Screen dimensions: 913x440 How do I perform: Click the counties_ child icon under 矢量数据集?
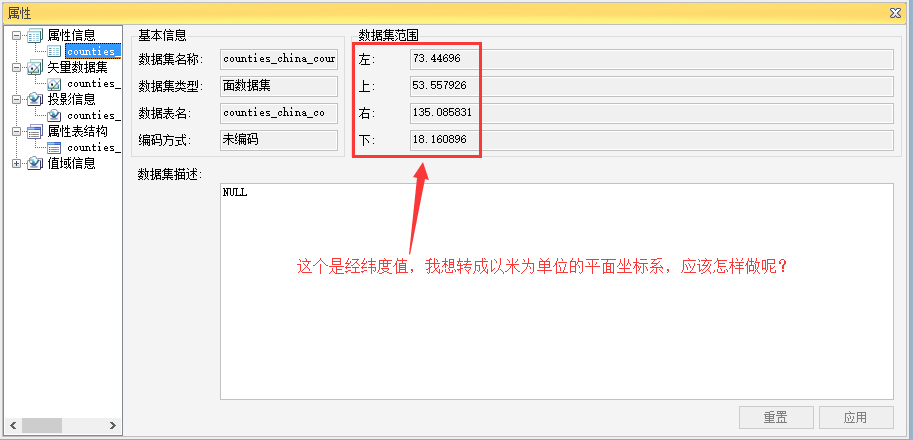coord(54,84)
